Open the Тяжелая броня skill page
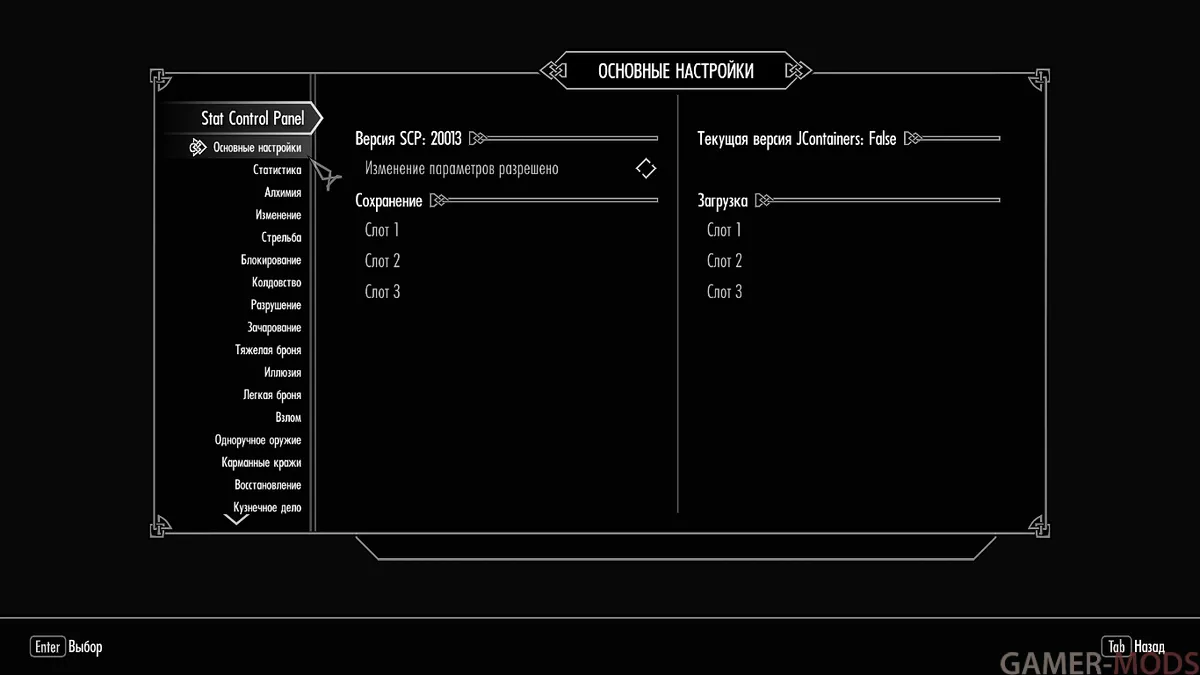1200x675 pixels. 268,350
